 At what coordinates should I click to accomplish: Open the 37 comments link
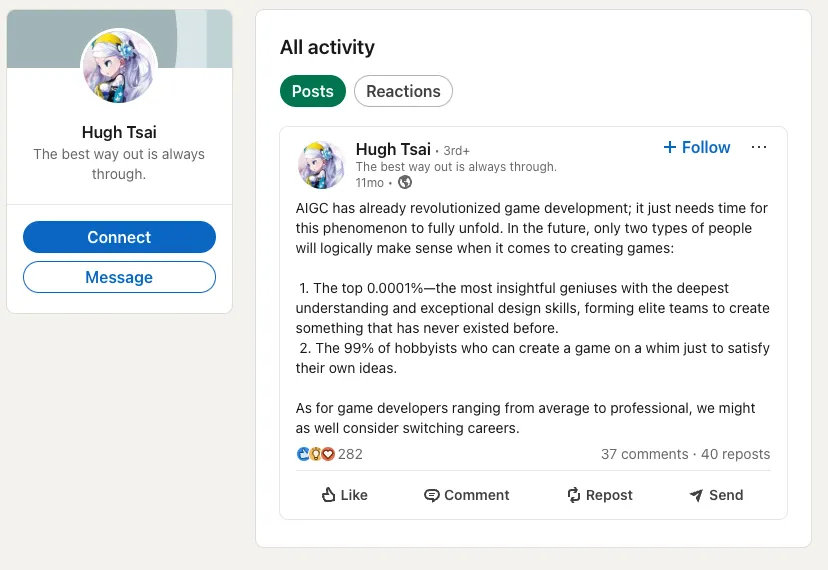click(644, 454)
